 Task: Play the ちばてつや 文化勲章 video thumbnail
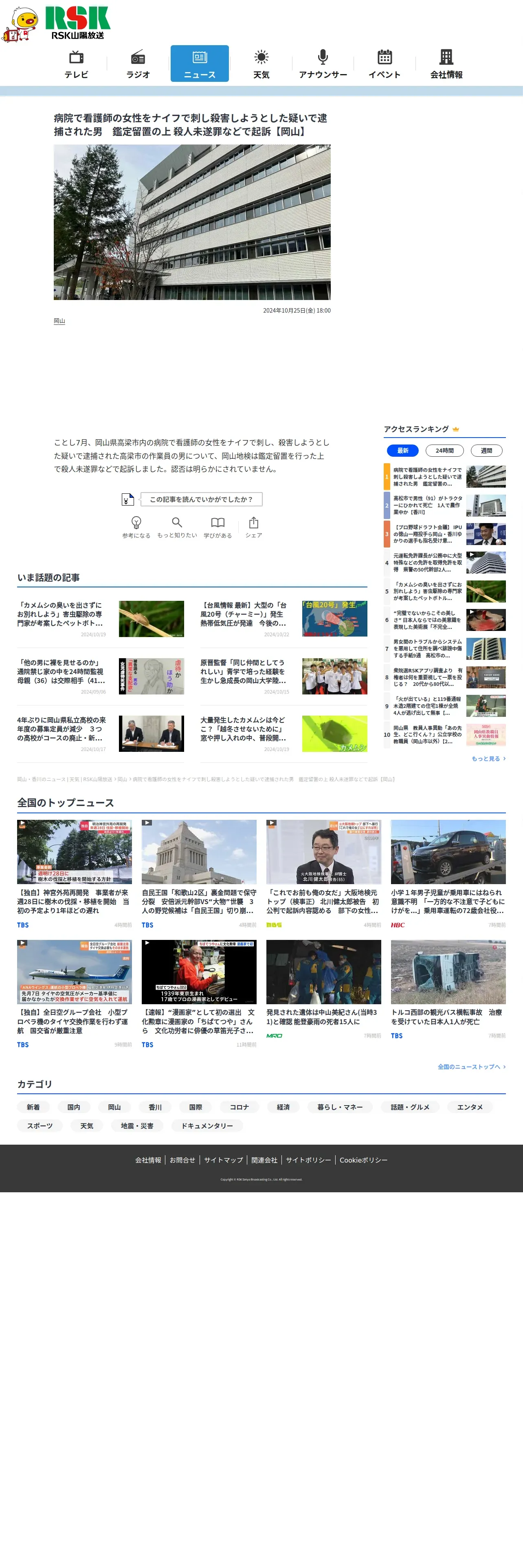[199, 972]
